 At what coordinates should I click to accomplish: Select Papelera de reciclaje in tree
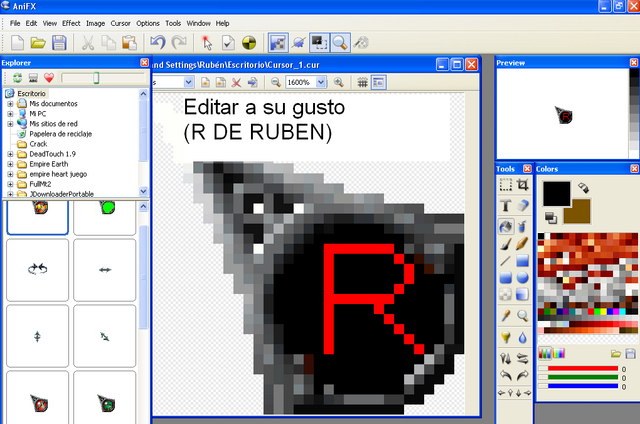pyautogui.click(x=60, y=134)
